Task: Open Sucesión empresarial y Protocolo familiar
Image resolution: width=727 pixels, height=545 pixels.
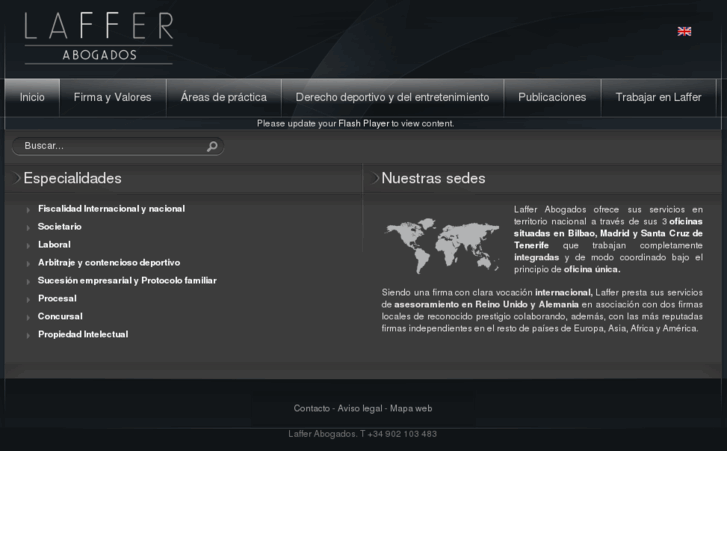Action: click(x=127, y=281)
